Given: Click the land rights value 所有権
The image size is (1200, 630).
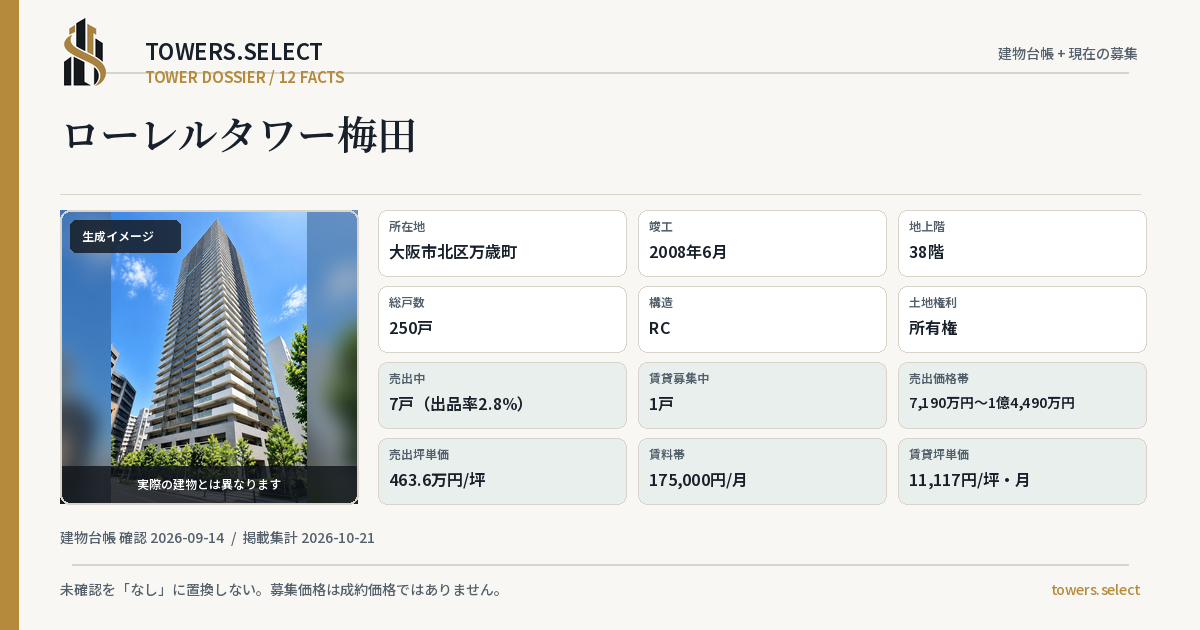Looking at the screenshot, I should pos(933,328).
